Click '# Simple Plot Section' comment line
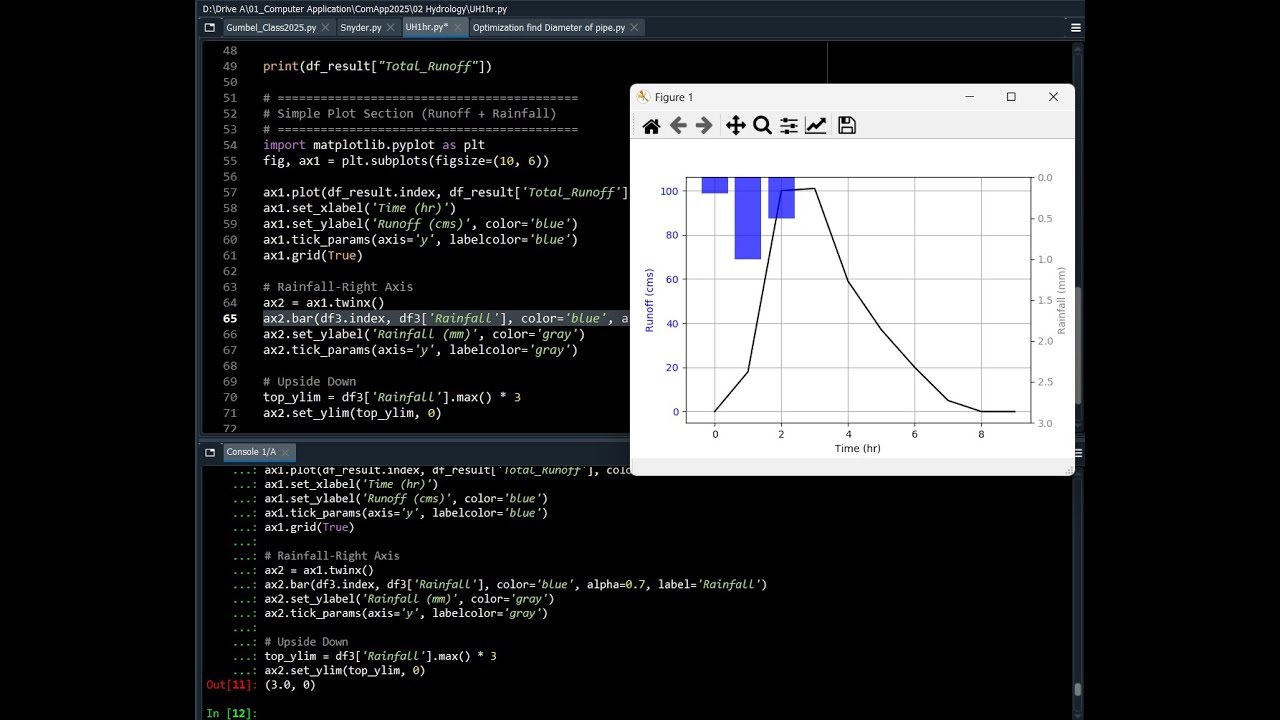 [410, 113]
